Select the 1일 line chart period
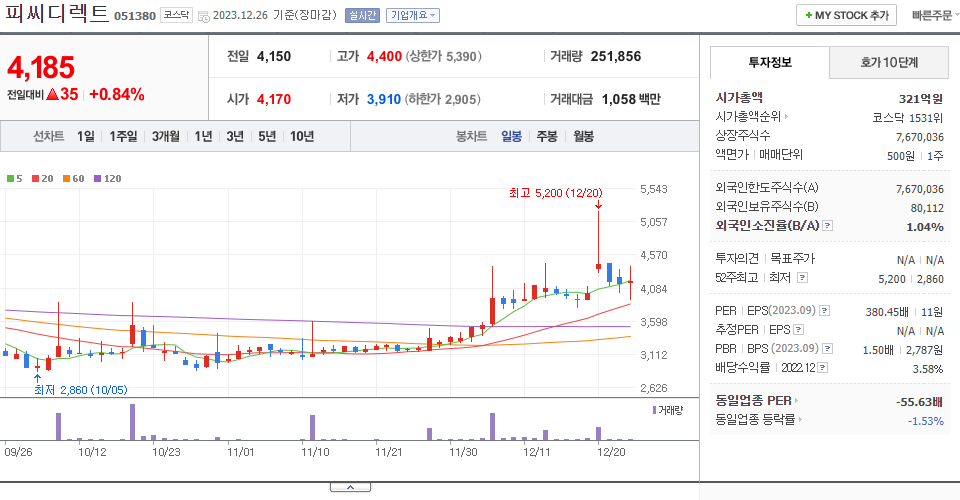 86,136
